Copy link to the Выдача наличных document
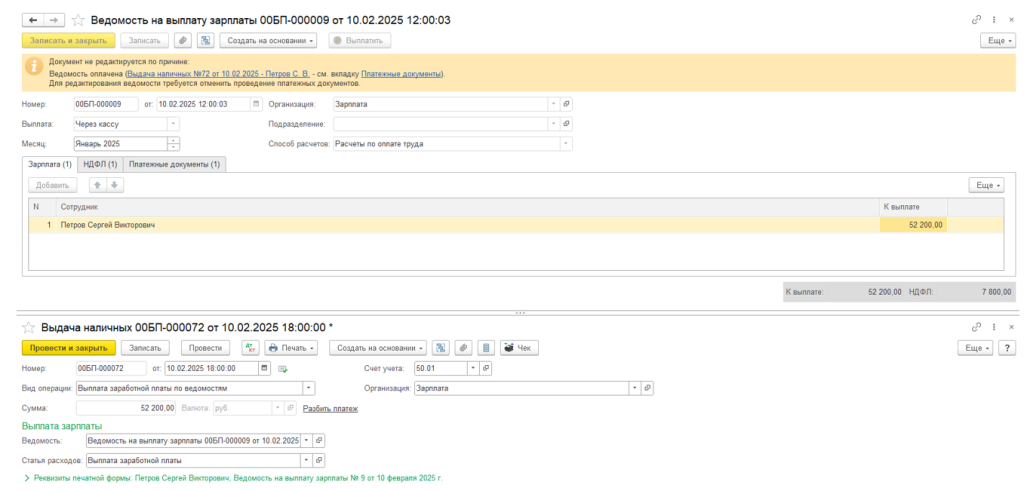Image resolution: width=1024 pixels, height=491 pixels. click(976, 326)
